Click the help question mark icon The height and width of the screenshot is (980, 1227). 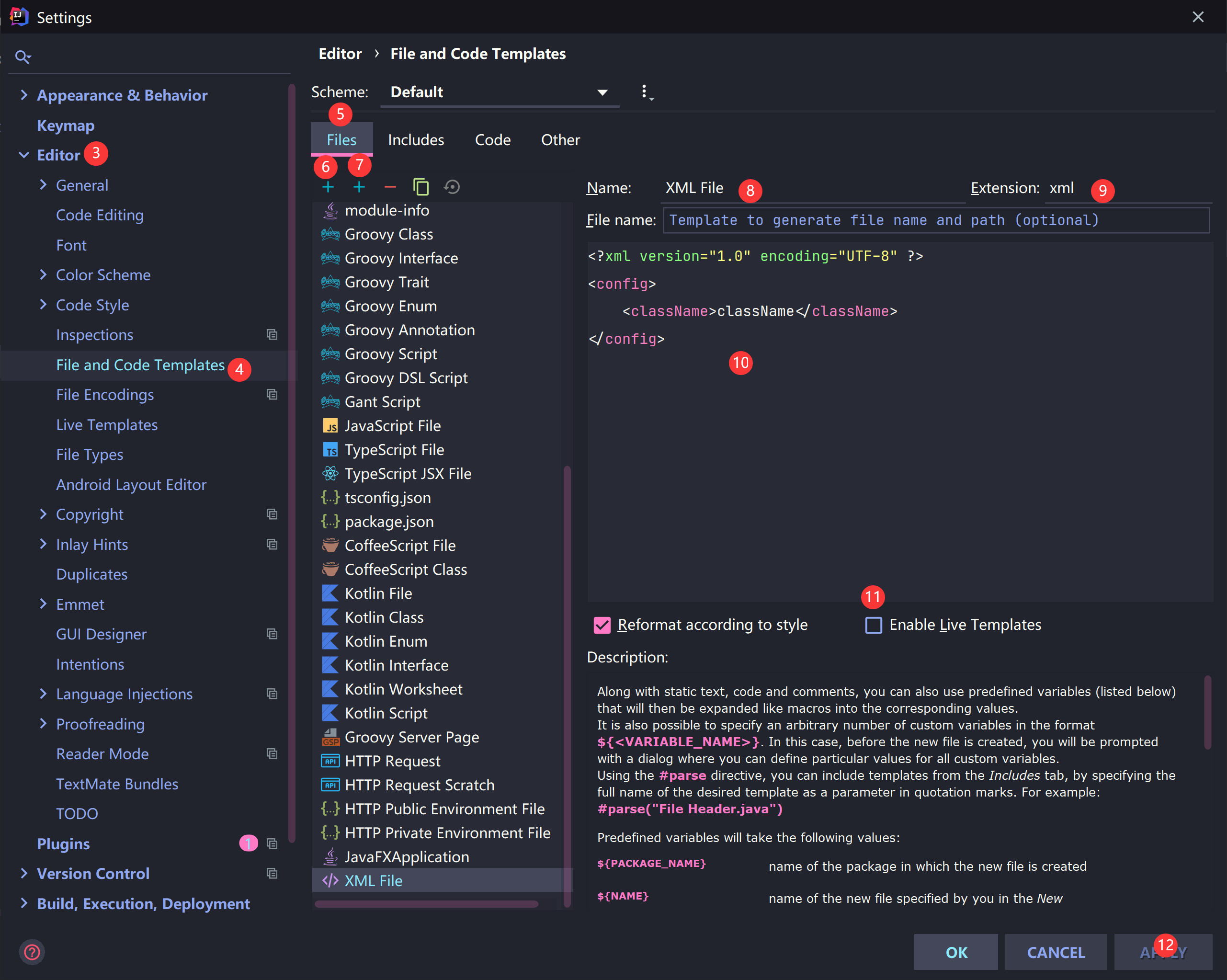tap(32, 952)
